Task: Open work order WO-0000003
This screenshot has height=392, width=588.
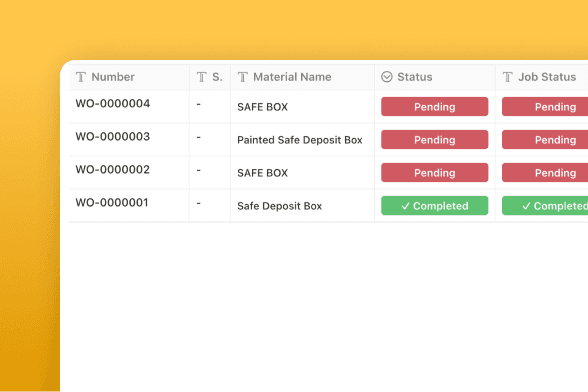Action: pyautogui.click(x=112, y=137)
